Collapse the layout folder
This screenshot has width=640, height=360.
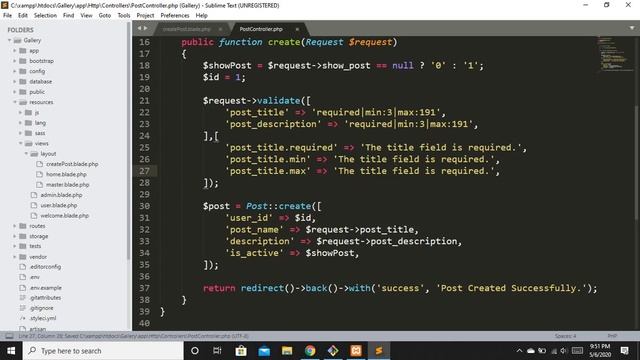click(x=26, y=154)
